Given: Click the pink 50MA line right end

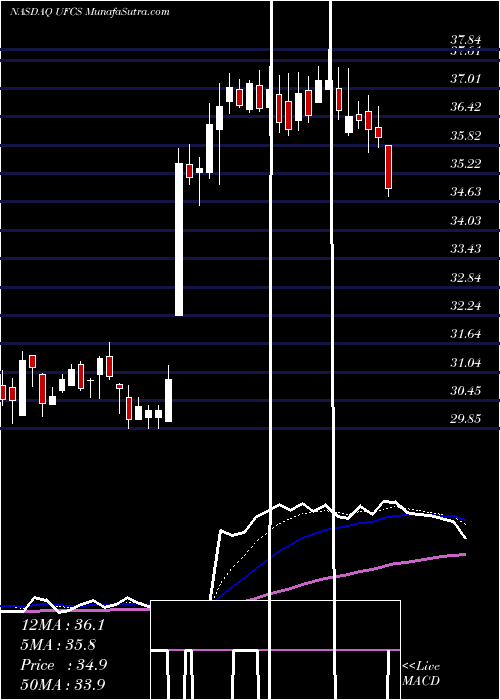Looking at the screenshot, I should click(x=463, y=554).
